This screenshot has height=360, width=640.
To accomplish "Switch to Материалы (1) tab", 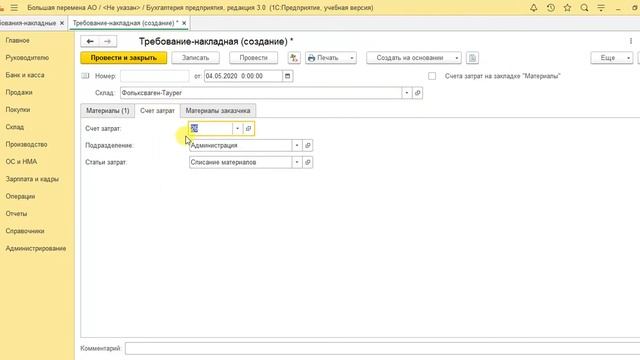I will pos(108,111).
